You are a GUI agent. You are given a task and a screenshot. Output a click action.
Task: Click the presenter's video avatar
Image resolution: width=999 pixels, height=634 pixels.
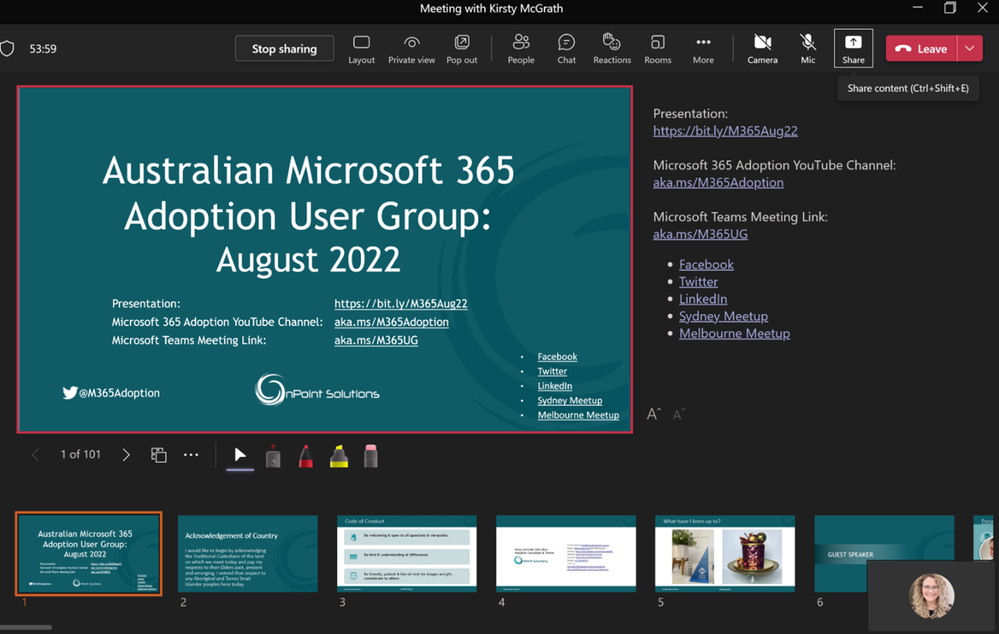pyautogui.click(x=931, y=596)
